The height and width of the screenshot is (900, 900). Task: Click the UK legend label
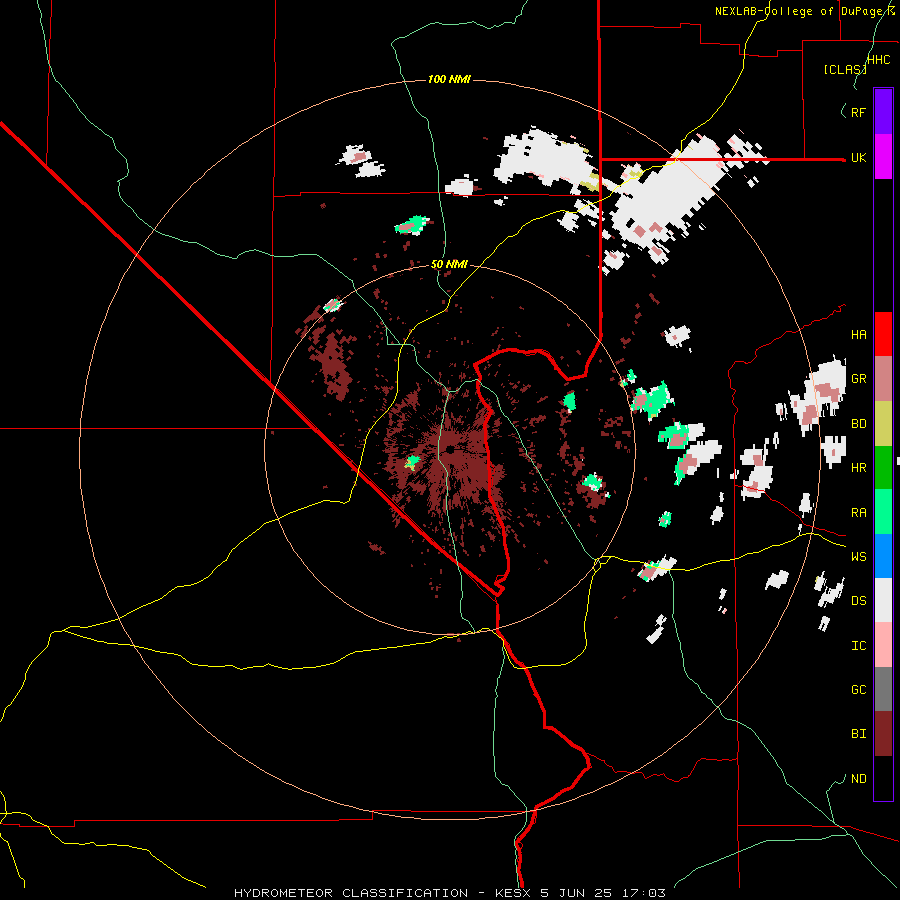(858, 157)
